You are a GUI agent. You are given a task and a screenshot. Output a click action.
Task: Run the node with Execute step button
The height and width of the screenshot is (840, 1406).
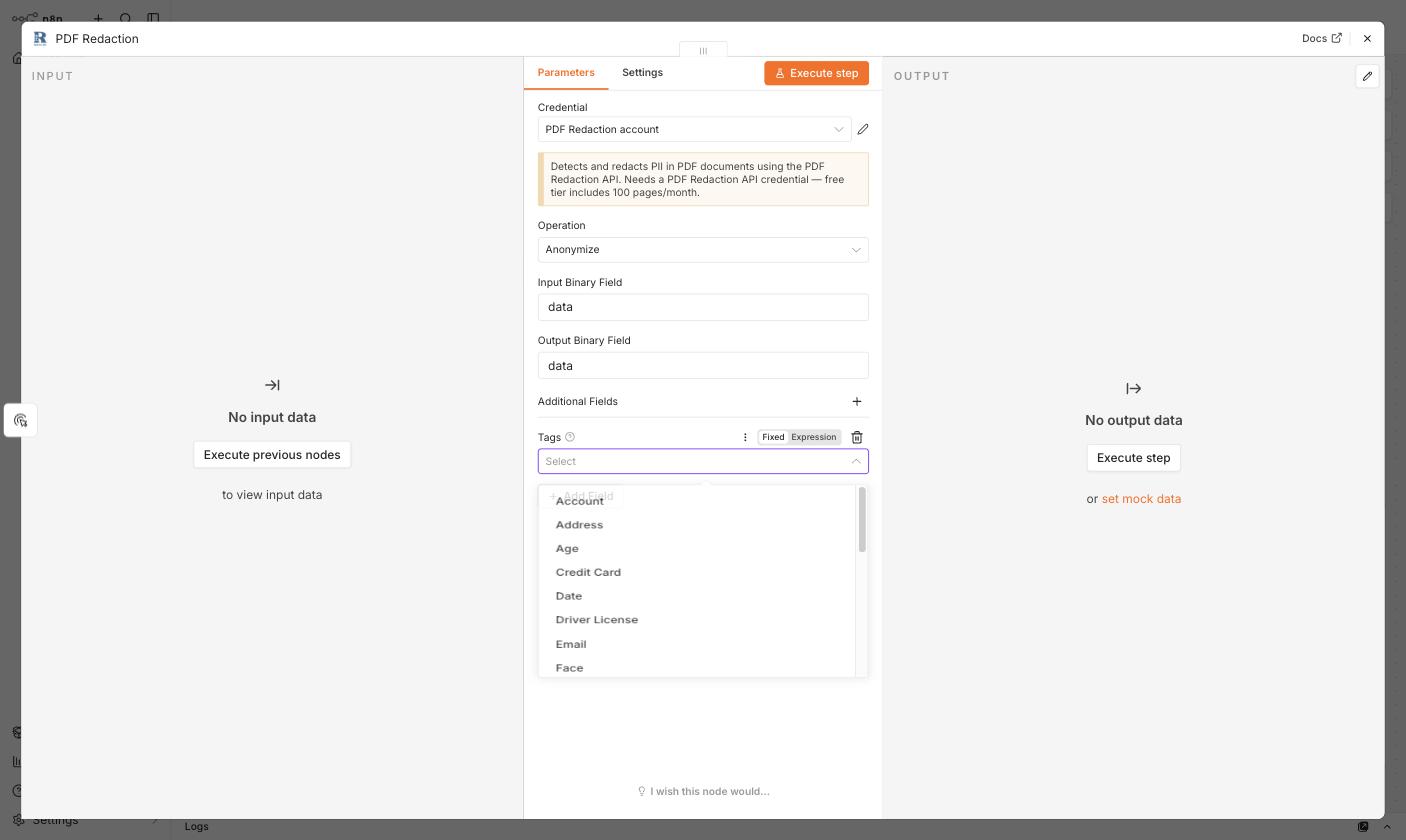pos(817,73)
